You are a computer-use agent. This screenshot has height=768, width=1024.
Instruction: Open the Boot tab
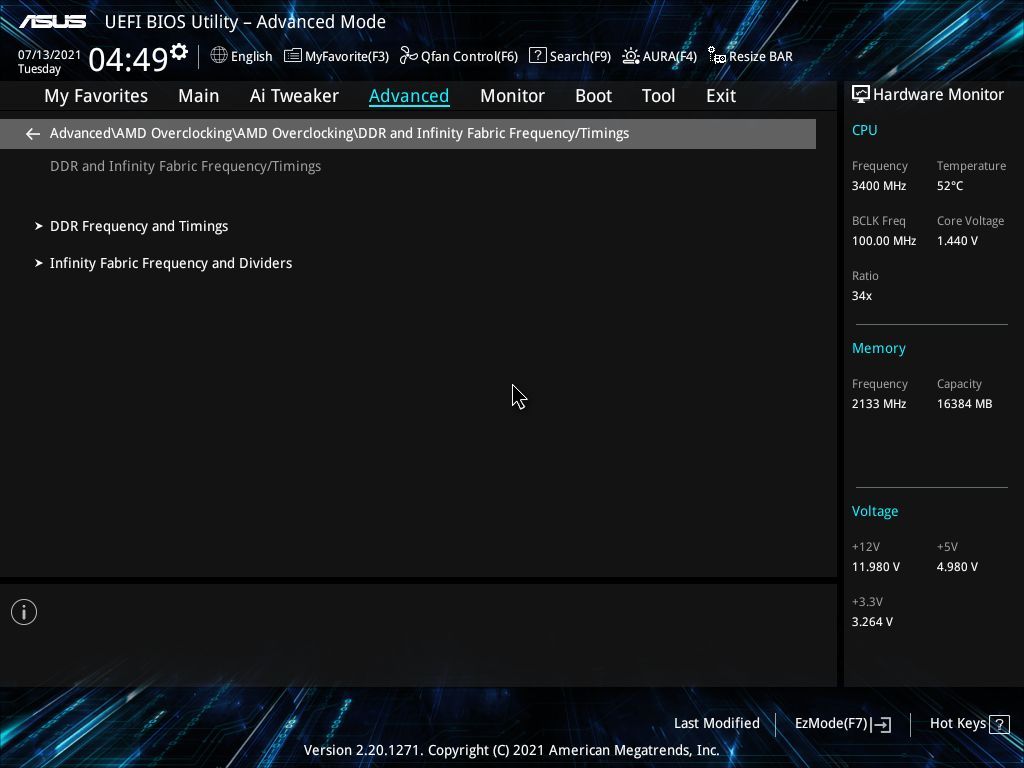click(x=593, y=96)
